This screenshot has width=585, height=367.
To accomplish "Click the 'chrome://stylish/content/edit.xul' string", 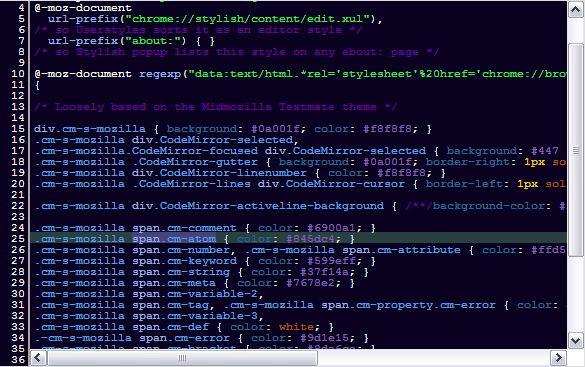I will click(x=247, y=19).
